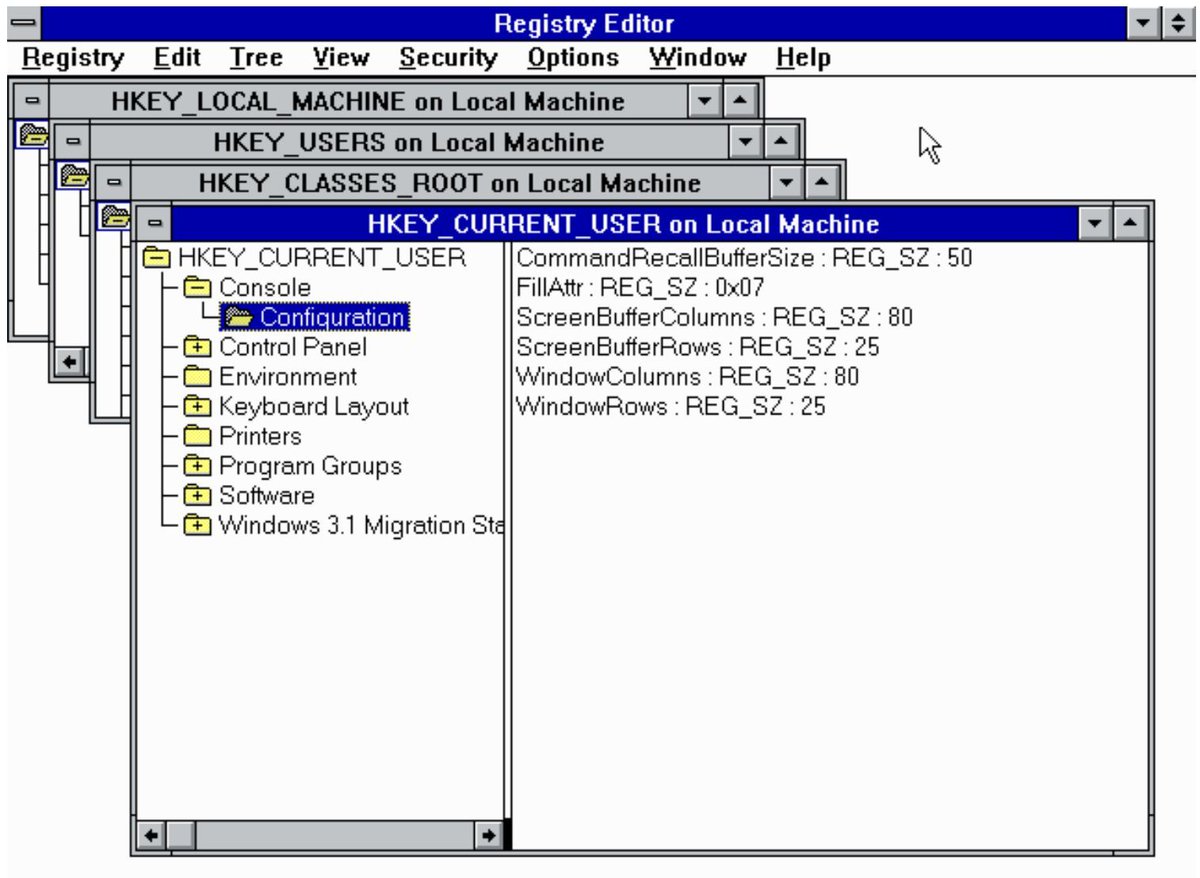Collapse the Console key folder
Image resolution: width=1200 pixels, height=878 pixels.
199,288
